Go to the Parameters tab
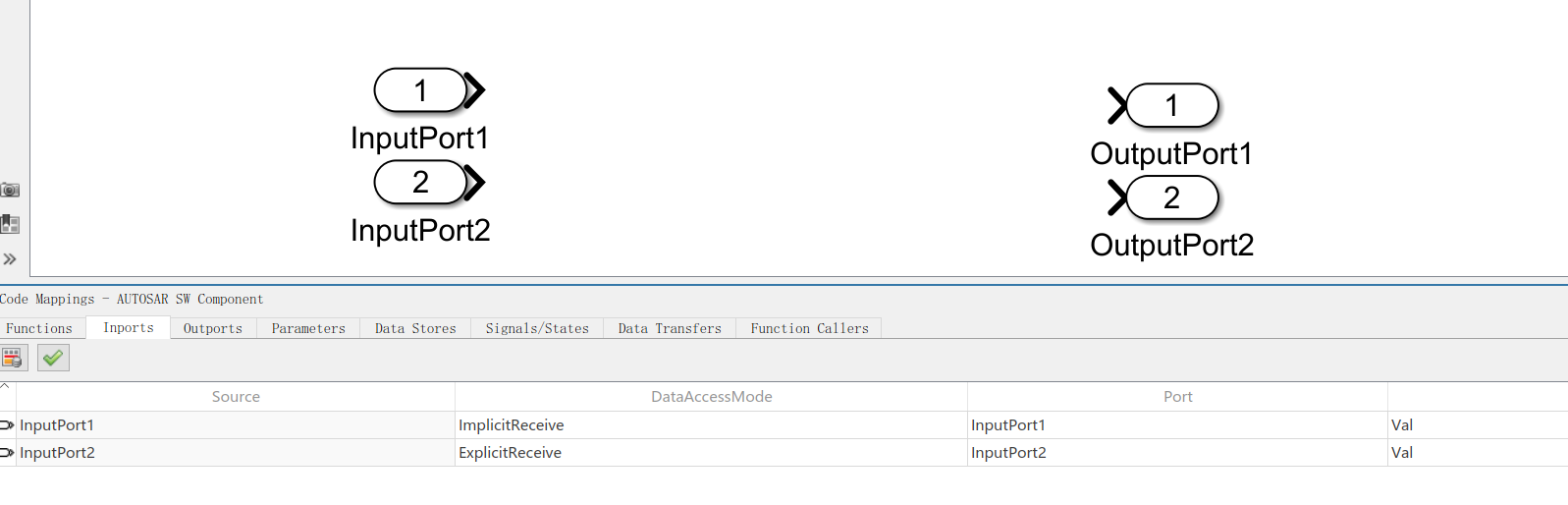The image size is (1568, 505). point(308,328)
